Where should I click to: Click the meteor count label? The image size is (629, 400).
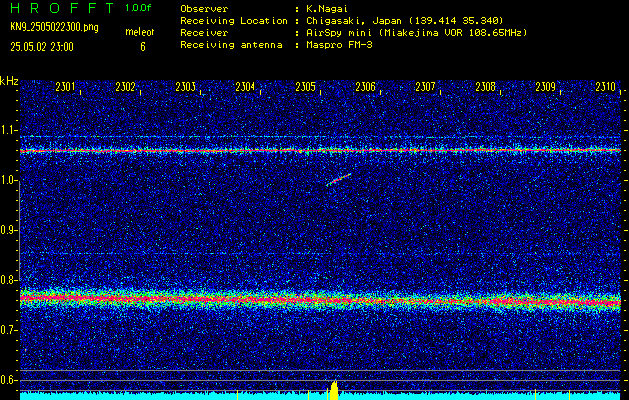(x=140, y=32)
